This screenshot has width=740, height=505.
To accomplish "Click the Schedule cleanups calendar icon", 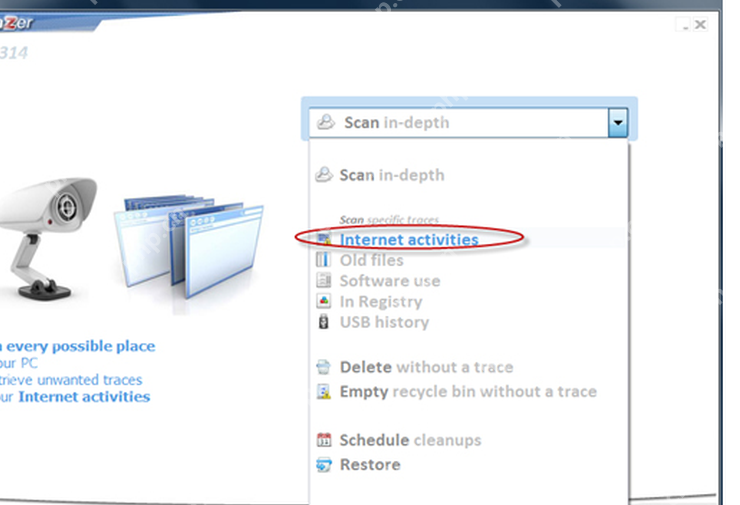I will tap(324, 439).
